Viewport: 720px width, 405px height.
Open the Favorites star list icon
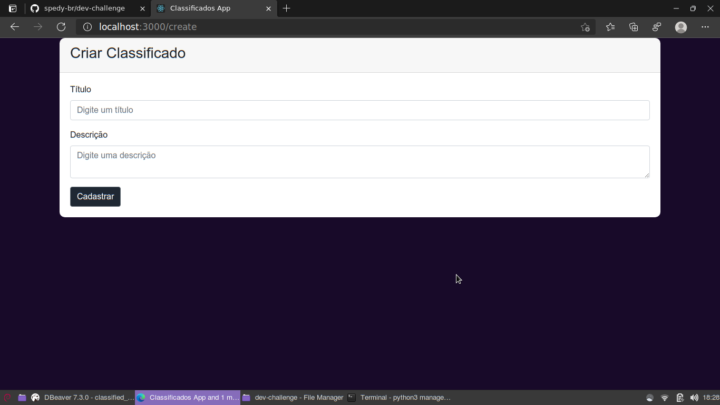[610, 27]
